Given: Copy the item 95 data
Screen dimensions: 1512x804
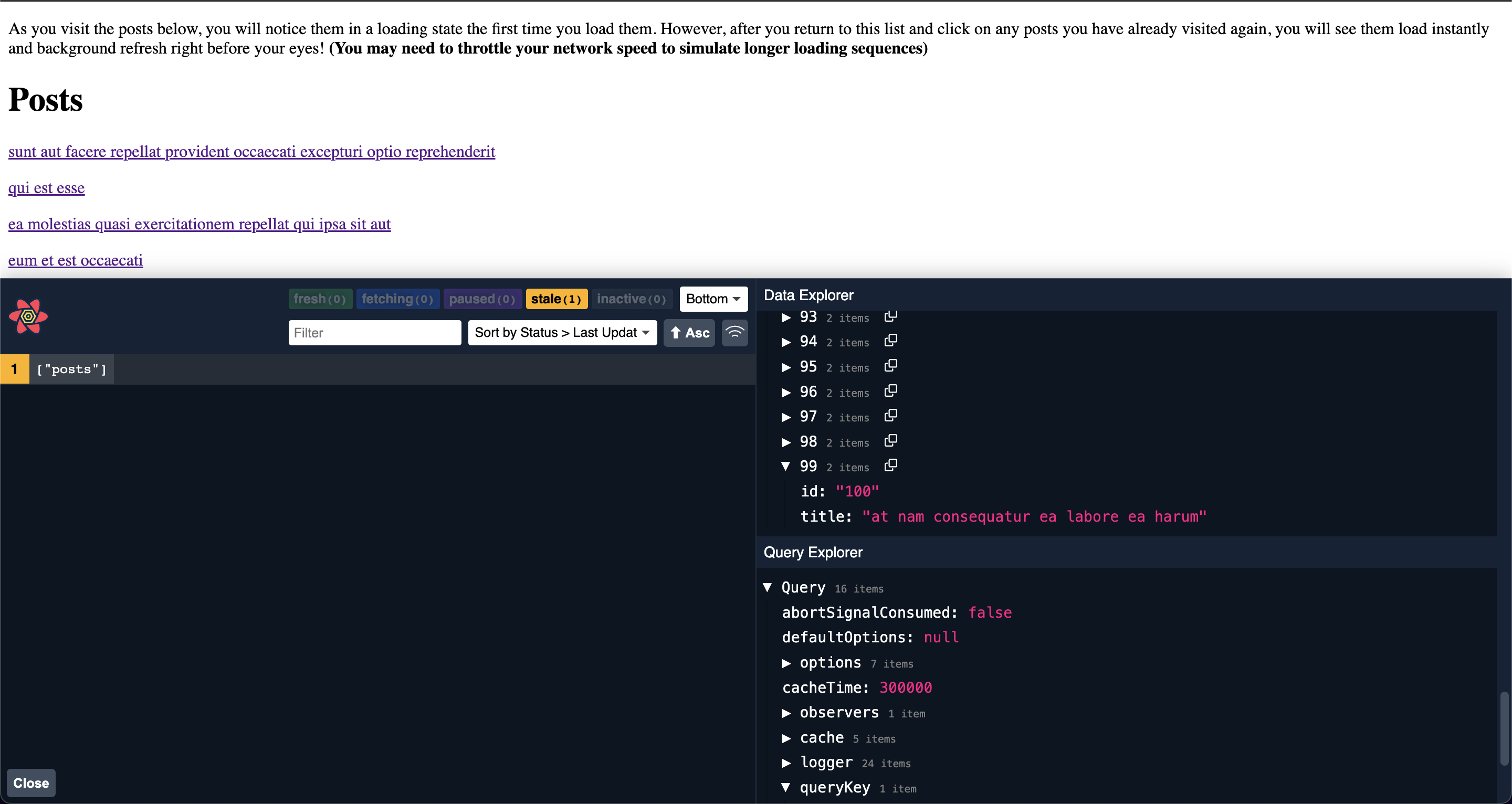Looking at the screenshot, I should (890, 366).
